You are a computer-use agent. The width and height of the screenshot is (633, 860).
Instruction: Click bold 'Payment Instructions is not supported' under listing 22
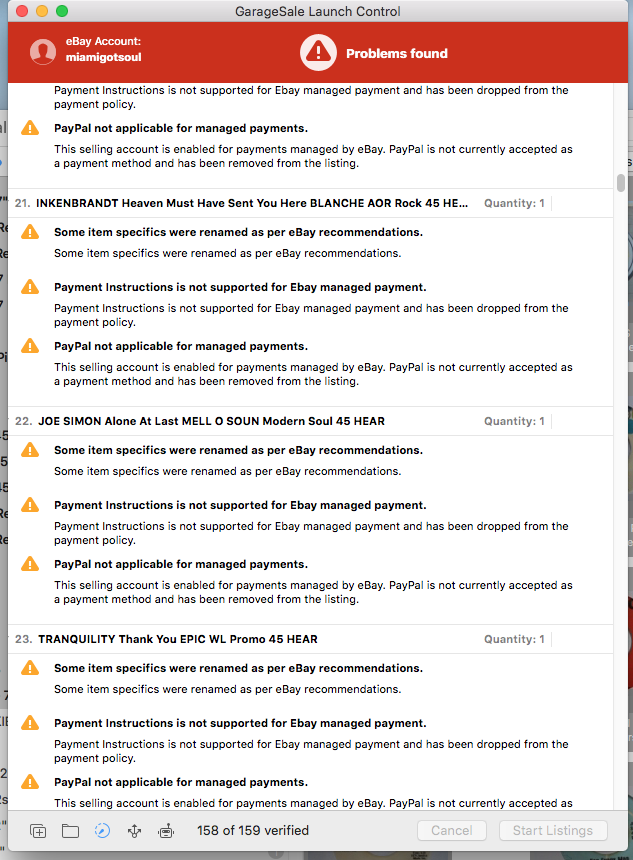tap(240, 505)
